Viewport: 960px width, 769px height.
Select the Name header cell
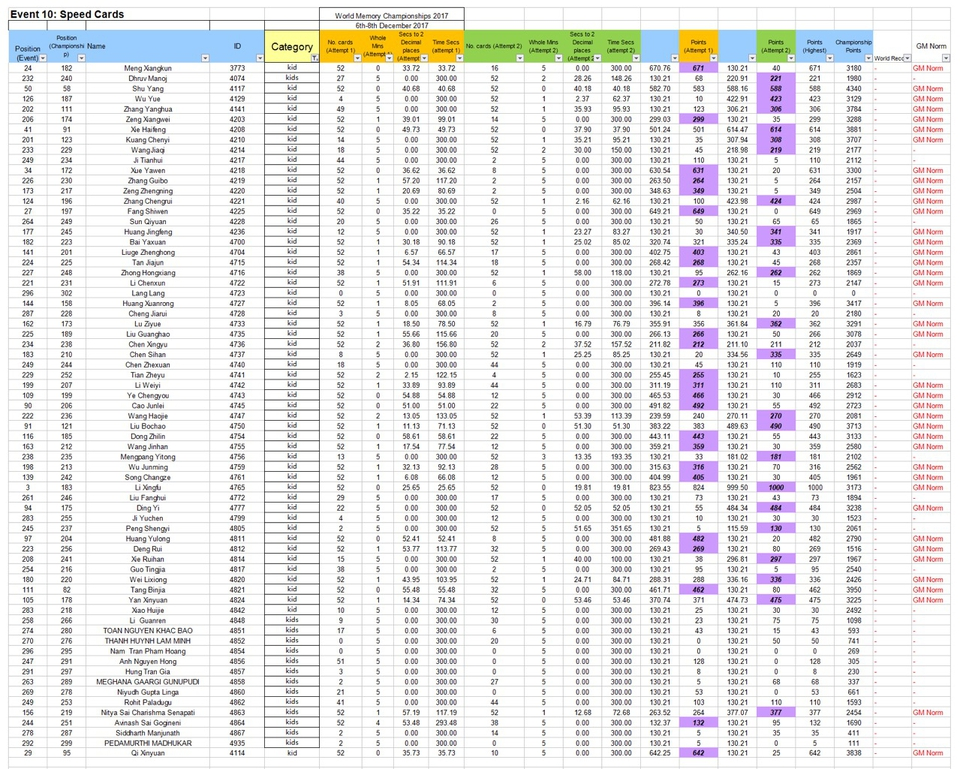(x=148, y=47)
